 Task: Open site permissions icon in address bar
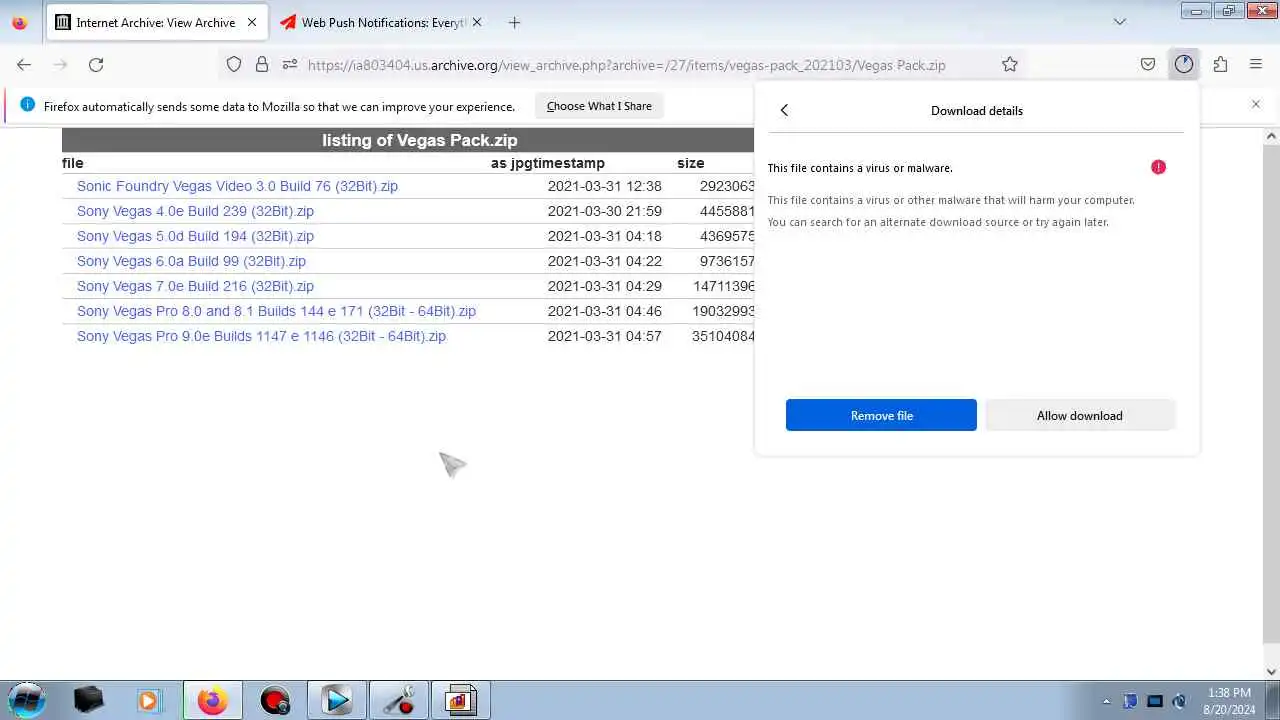pyautogui.click(x=290, y=64)
